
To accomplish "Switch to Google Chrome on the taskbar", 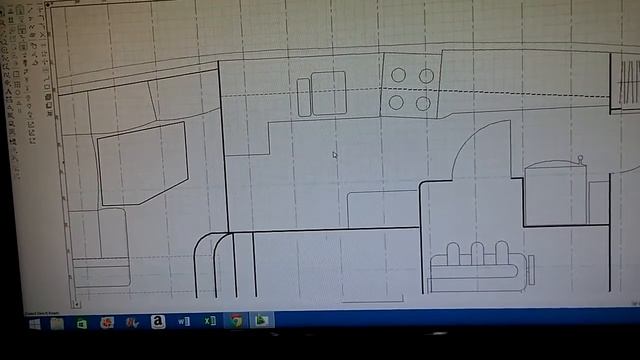I will 236,321.
